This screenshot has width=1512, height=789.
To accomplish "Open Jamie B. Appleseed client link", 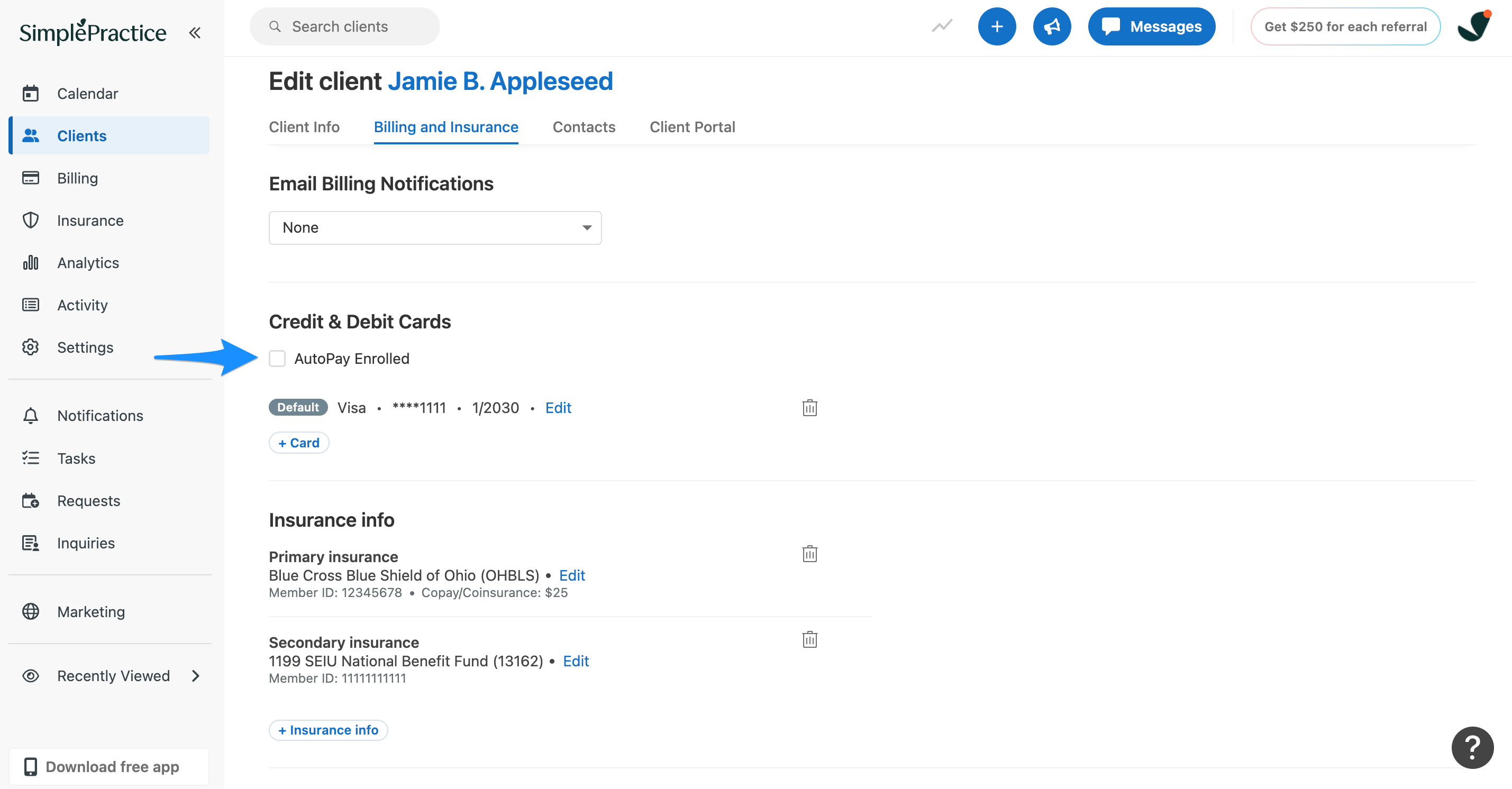I will (500, 81).
